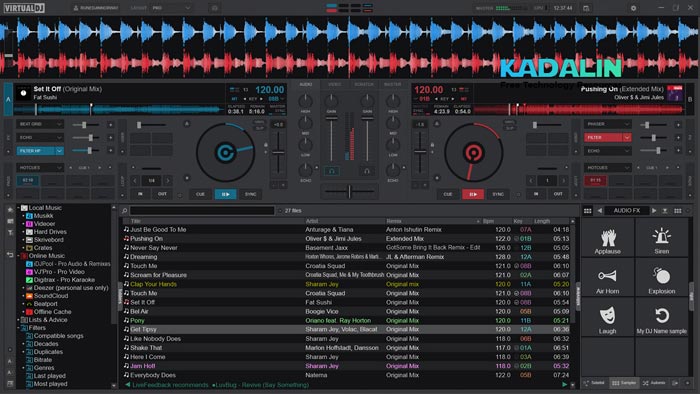Image resolution: width=700 pixels, height=394 pixels.
Task: Fire the Explosion sample pad
Action: tap(661, 281)
